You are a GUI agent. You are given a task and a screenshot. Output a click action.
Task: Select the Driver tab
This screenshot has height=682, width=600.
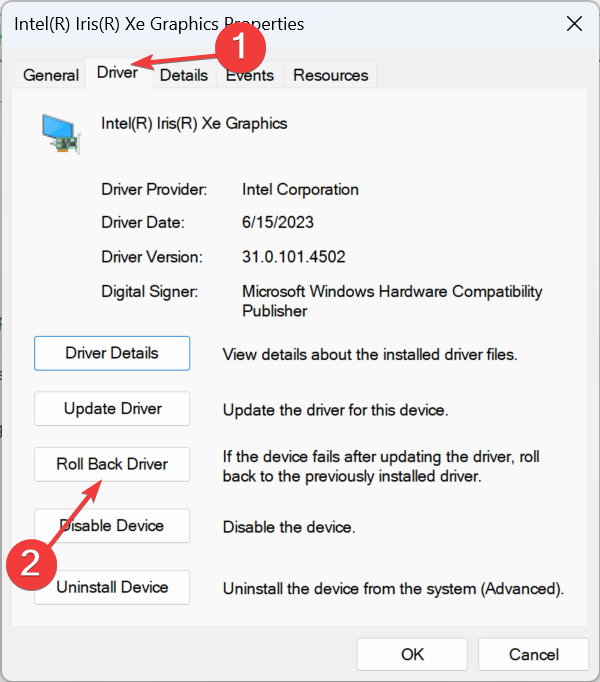pyautogui.click(x=117, y=73)
